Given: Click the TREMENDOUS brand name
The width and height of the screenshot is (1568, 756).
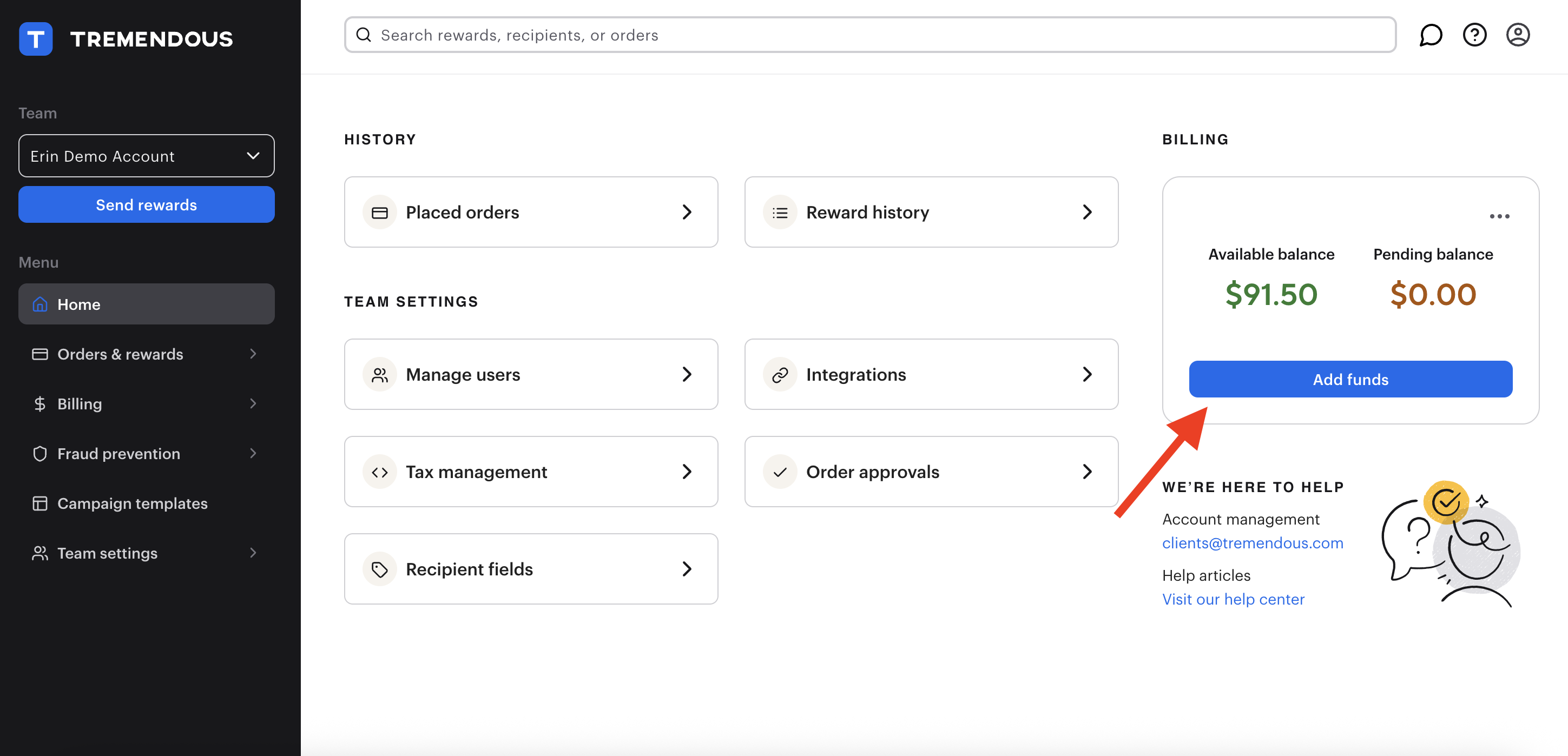Looking at the screenshot, I should click(151, 39).
